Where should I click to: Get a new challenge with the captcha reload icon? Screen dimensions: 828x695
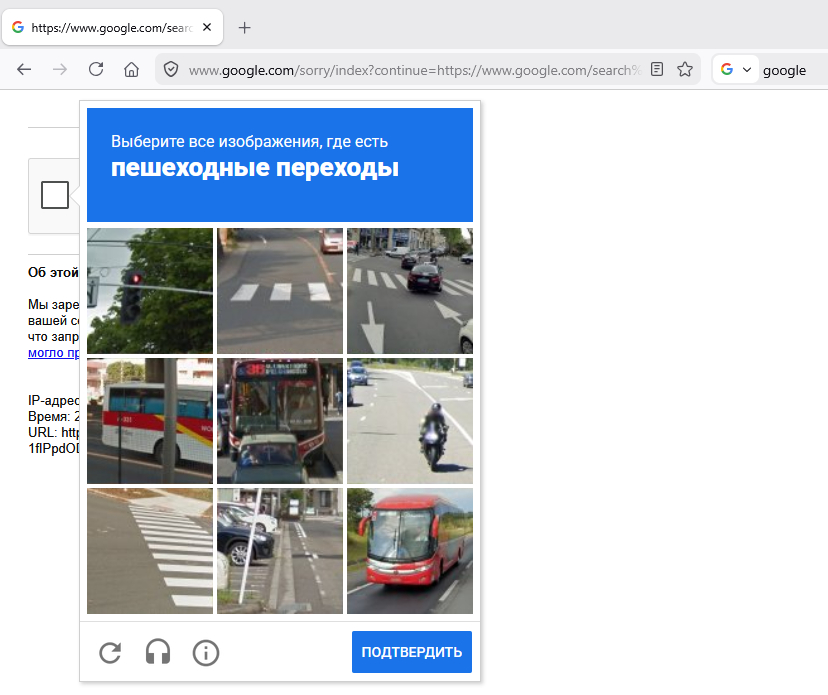point(110,653)
